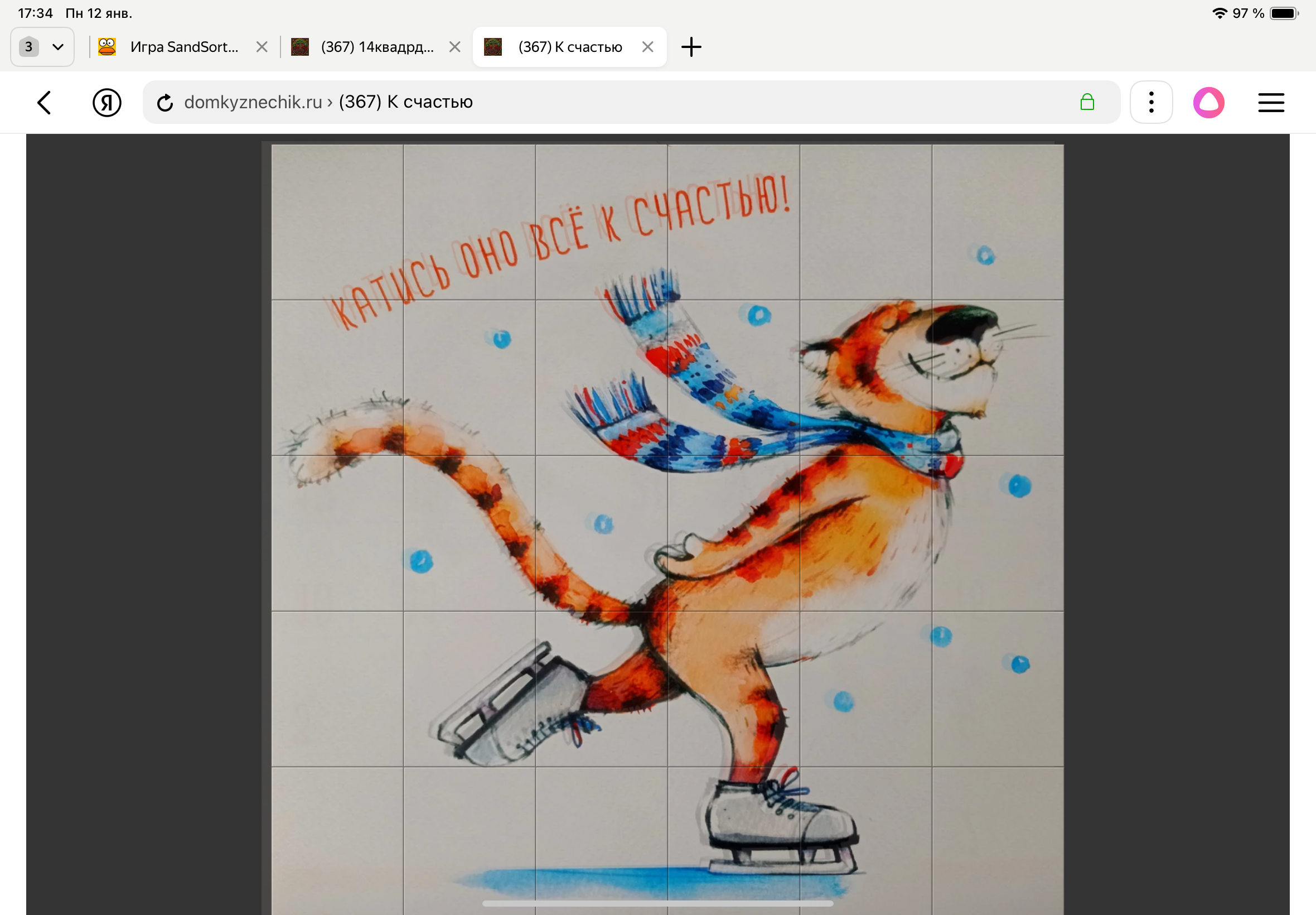Viewport: 1316px width, 915px height.
Task: Close the 14квадрд tab with its X
Action: pos(454,46)
